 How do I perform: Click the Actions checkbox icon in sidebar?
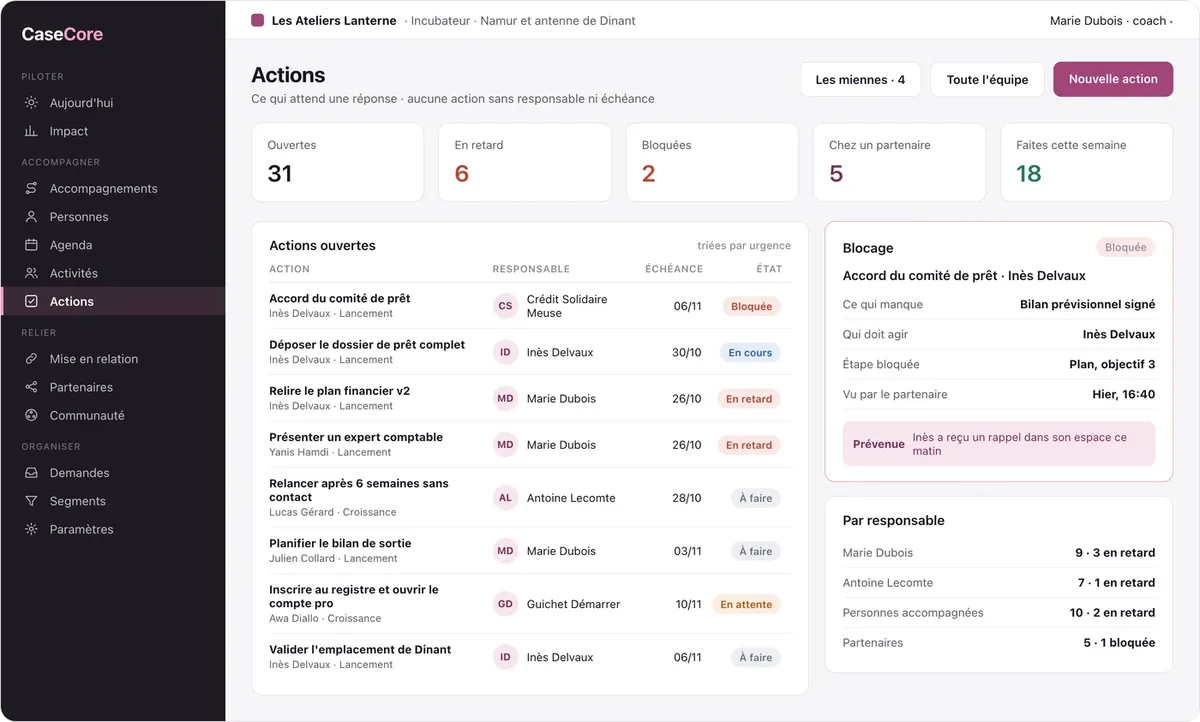(x=31, y=301)
